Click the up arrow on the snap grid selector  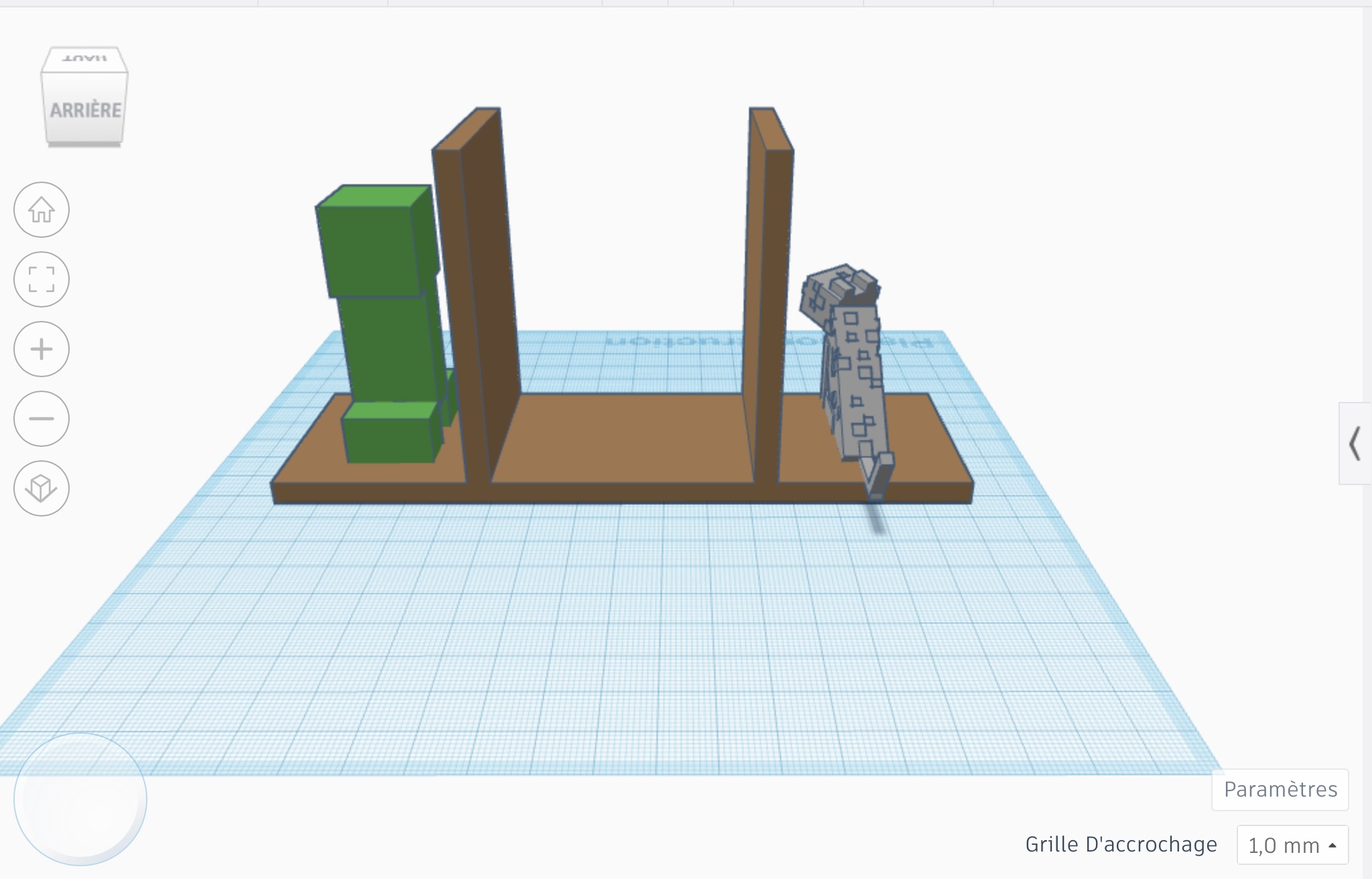point(1332,845)
